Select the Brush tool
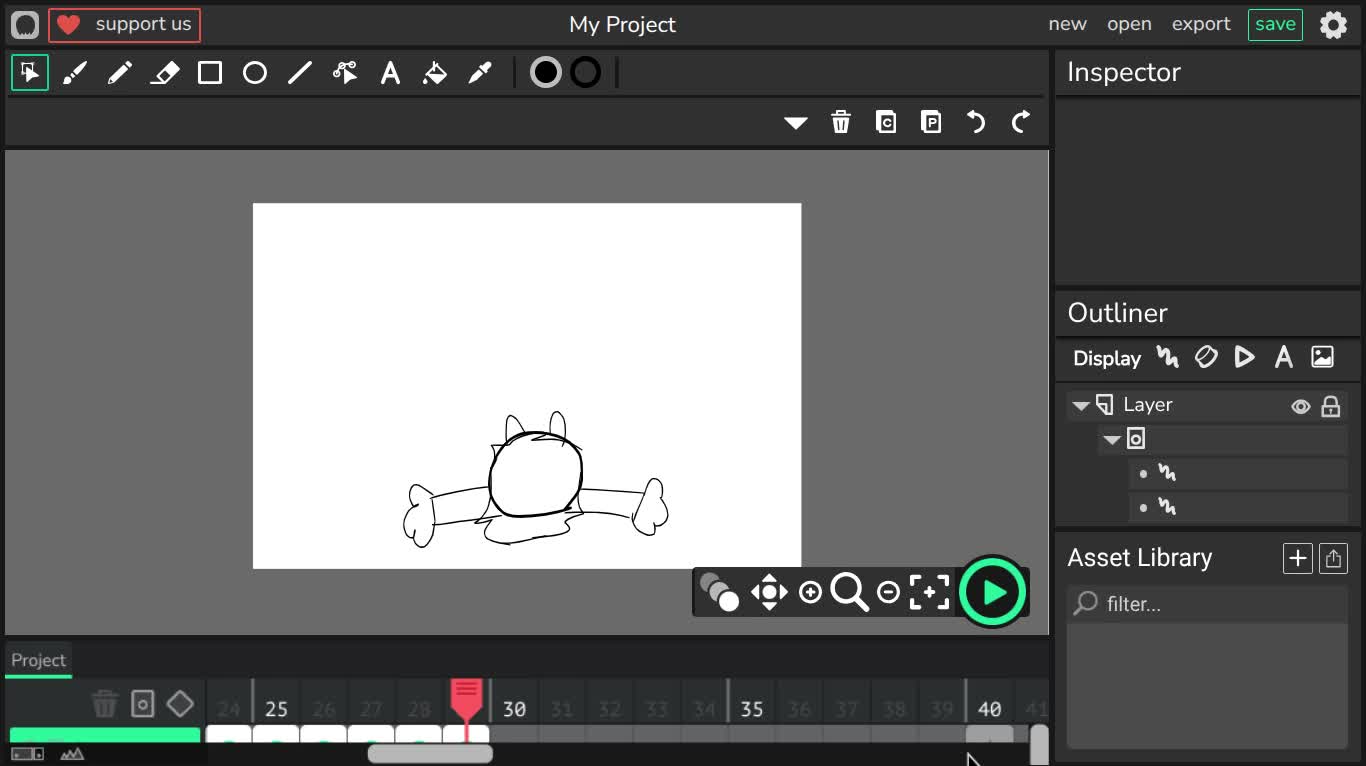Image resolution: width=1366 pixels, height=766 pixels. click(x=75, y=73)
